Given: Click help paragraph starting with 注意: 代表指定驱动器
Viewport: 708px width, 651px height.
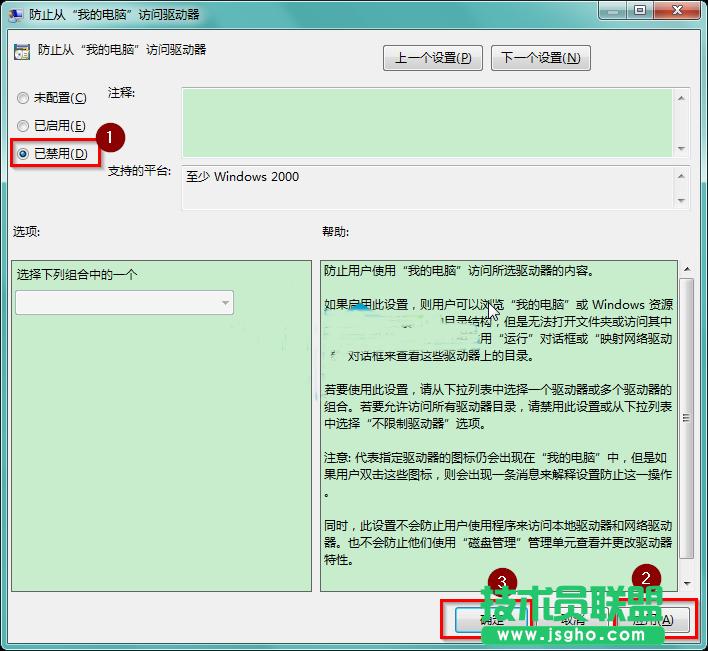Looking at the screenshot, I should click(498, 475).
